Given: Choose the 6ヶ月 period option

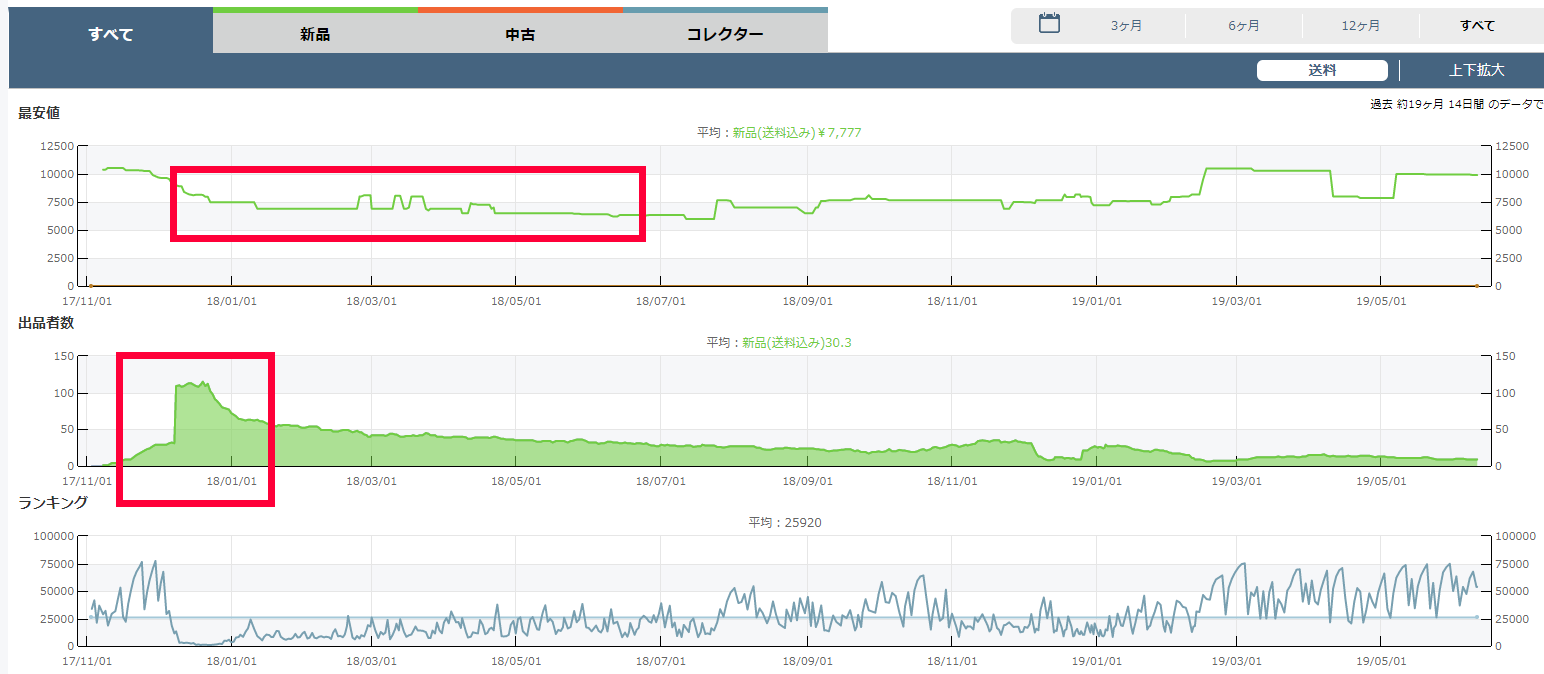Looking at the screenshot, I should 1244,26.
